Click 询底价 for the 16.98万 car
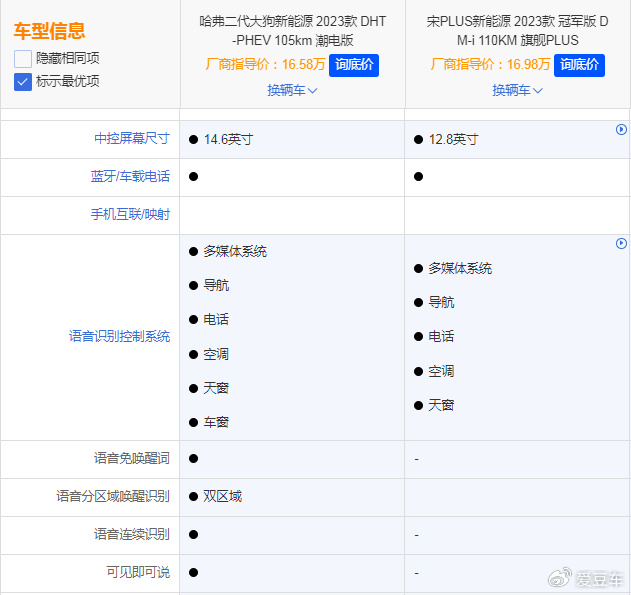 [x=579, y=65]
